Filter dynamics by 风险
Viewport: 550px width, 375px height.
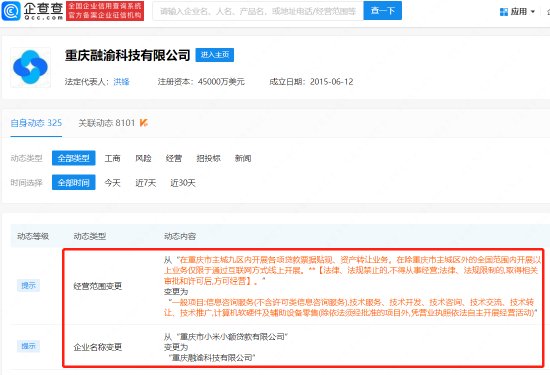(x=143, y=159)
